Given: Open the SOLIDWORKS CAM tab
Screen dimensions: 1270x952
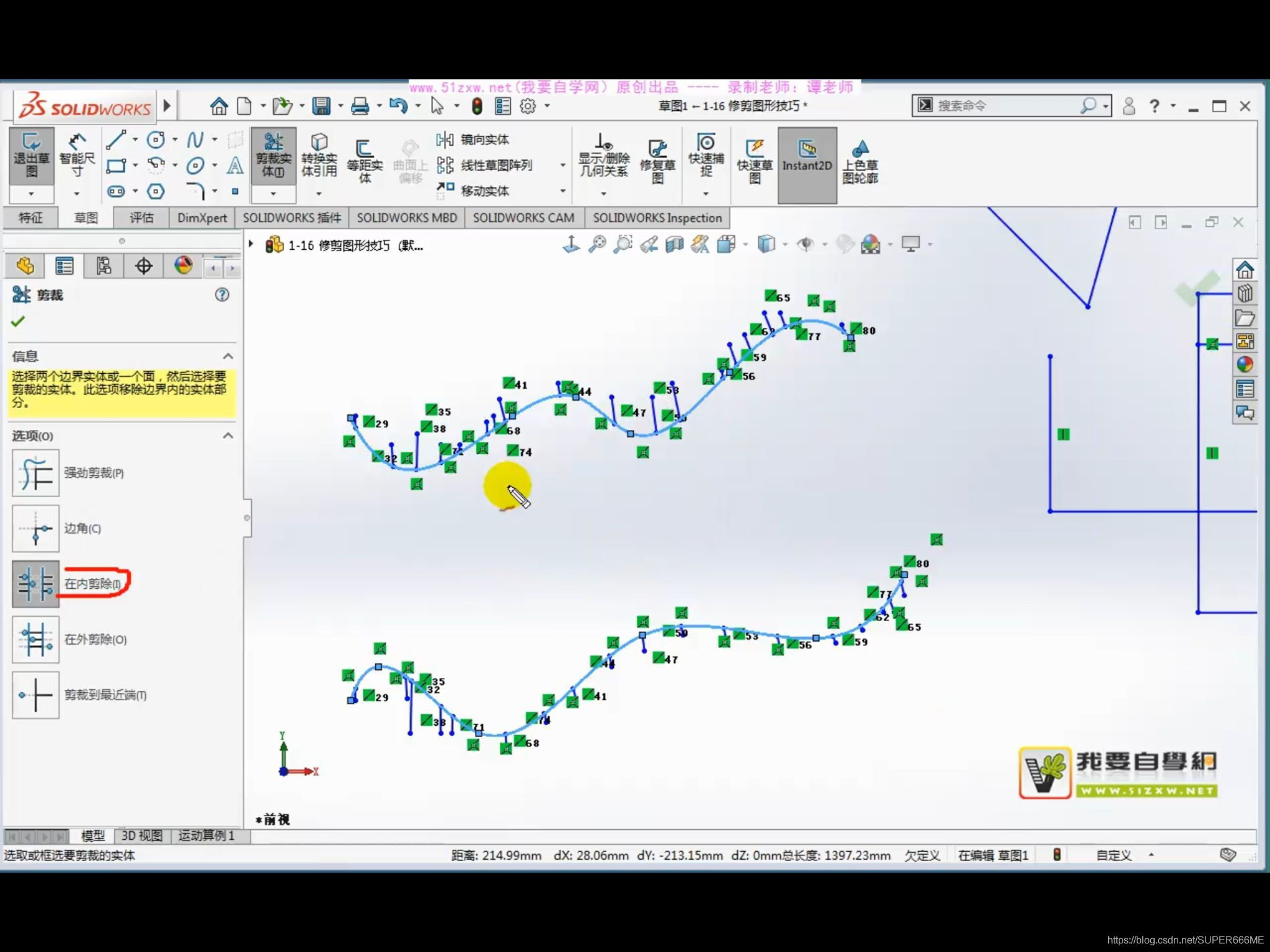Looking at the screenshot, I should 523,218.
